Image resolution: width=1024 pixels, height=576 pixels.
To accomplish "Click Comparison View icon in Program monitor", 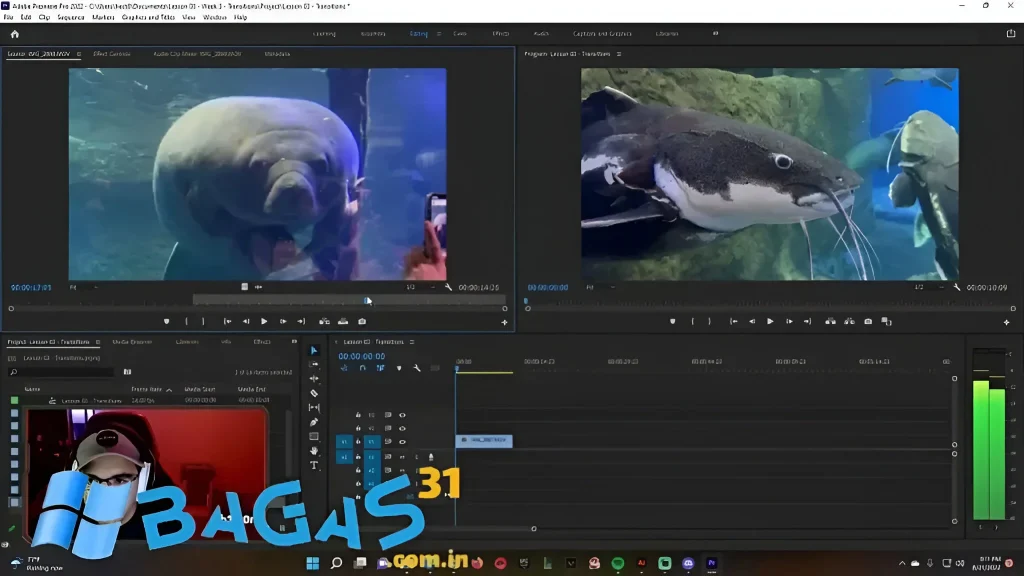I will coord(886,321).
